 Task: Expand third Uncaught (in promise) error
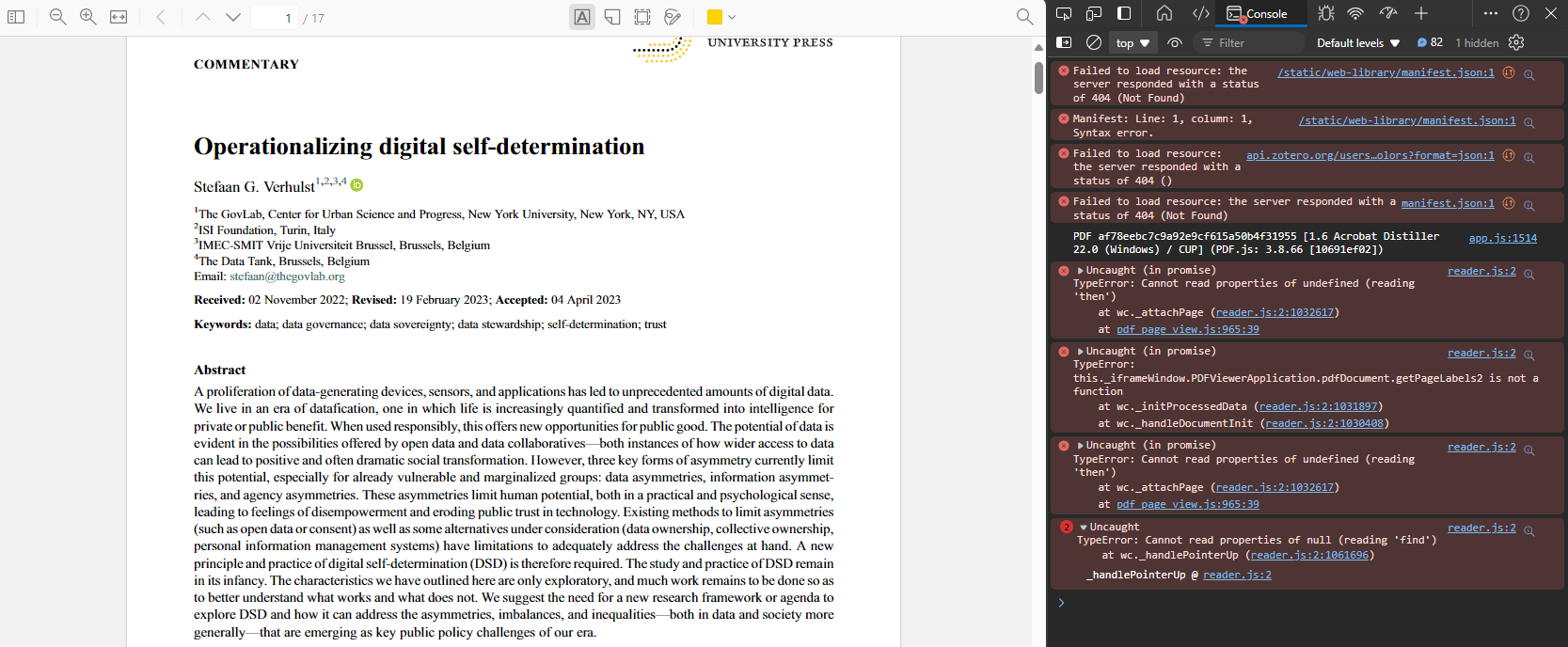click(1081, 446)
